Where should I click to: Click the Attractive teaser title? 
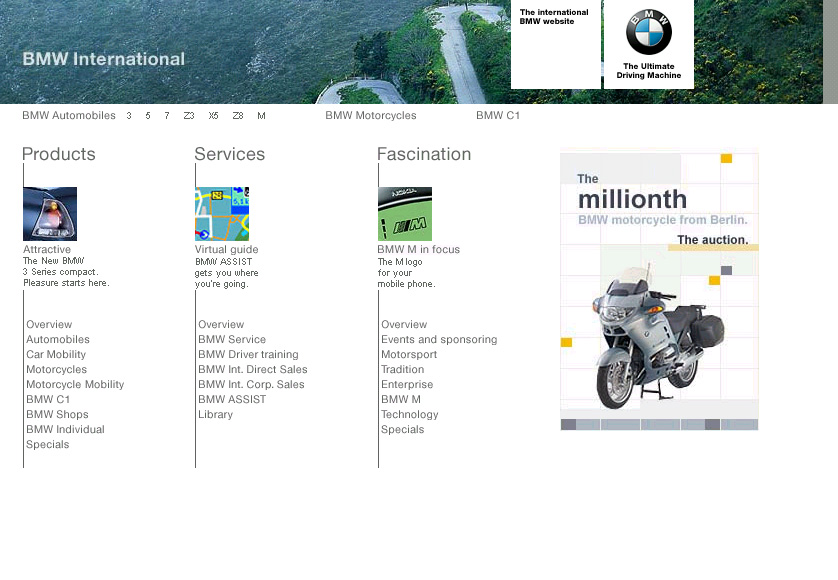coord(47,250)
